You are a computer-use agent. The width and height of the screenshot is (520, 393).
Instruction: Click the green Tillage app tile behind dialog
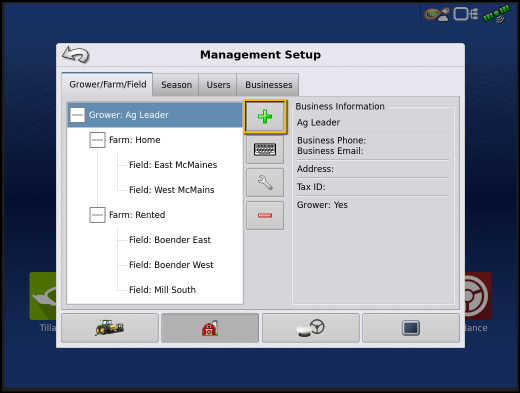tap(43, 296)
